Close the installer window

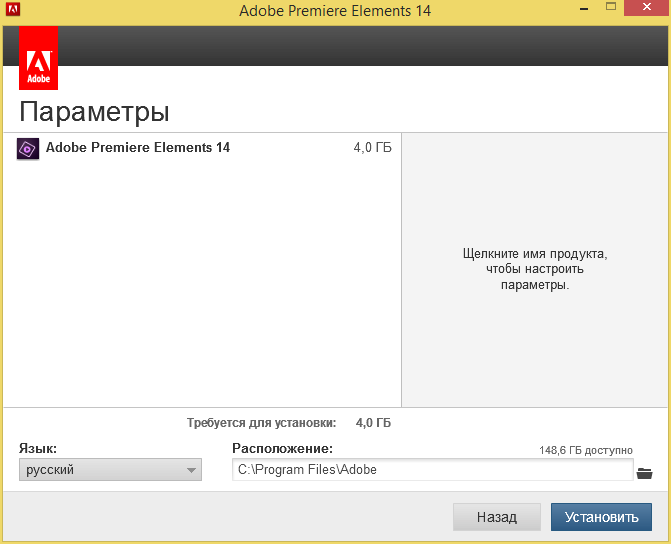point(647,7)
